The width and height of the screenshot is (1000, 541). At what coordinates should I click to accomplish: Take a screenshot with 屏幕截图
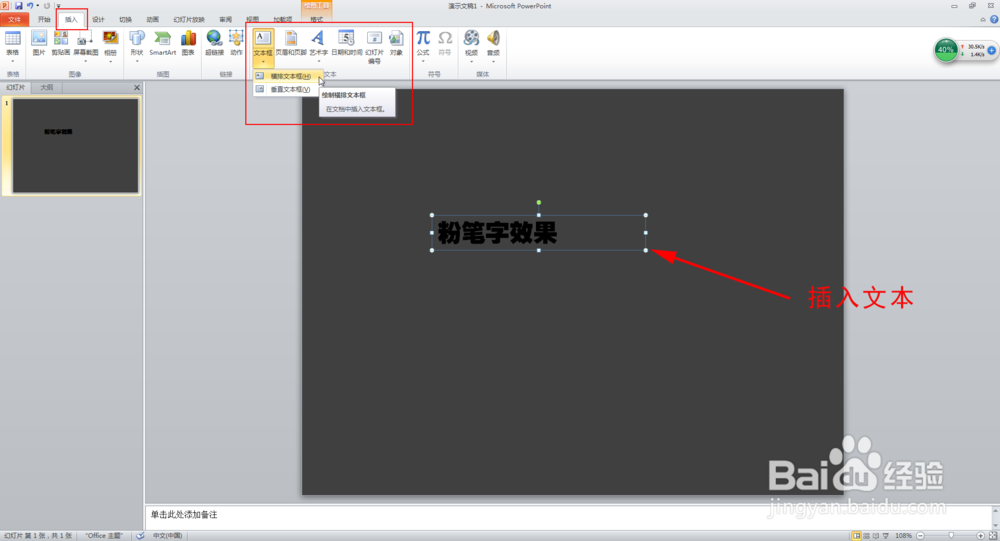click(x=85, y=43)
